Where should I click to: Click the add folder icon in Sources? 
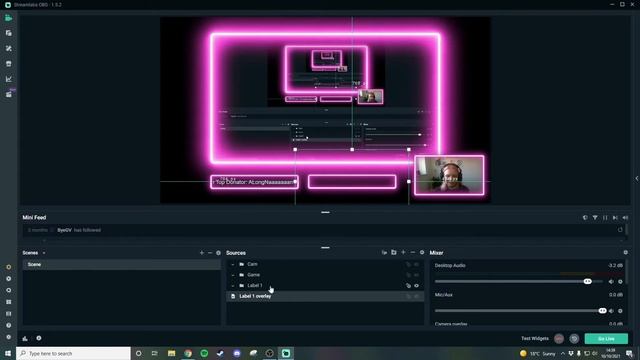click(x=394, y=252)
